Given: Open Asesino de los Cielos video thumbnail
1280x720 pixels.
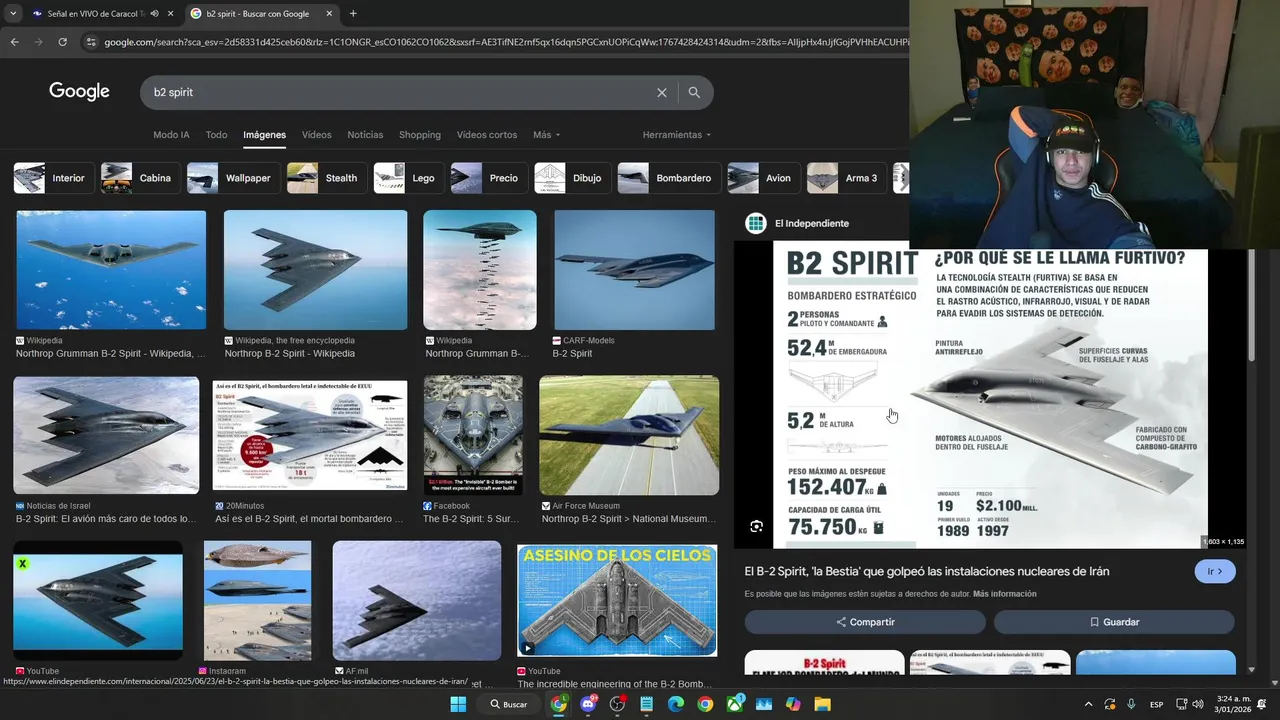Looking at the screenshot, I should (617, 600).
